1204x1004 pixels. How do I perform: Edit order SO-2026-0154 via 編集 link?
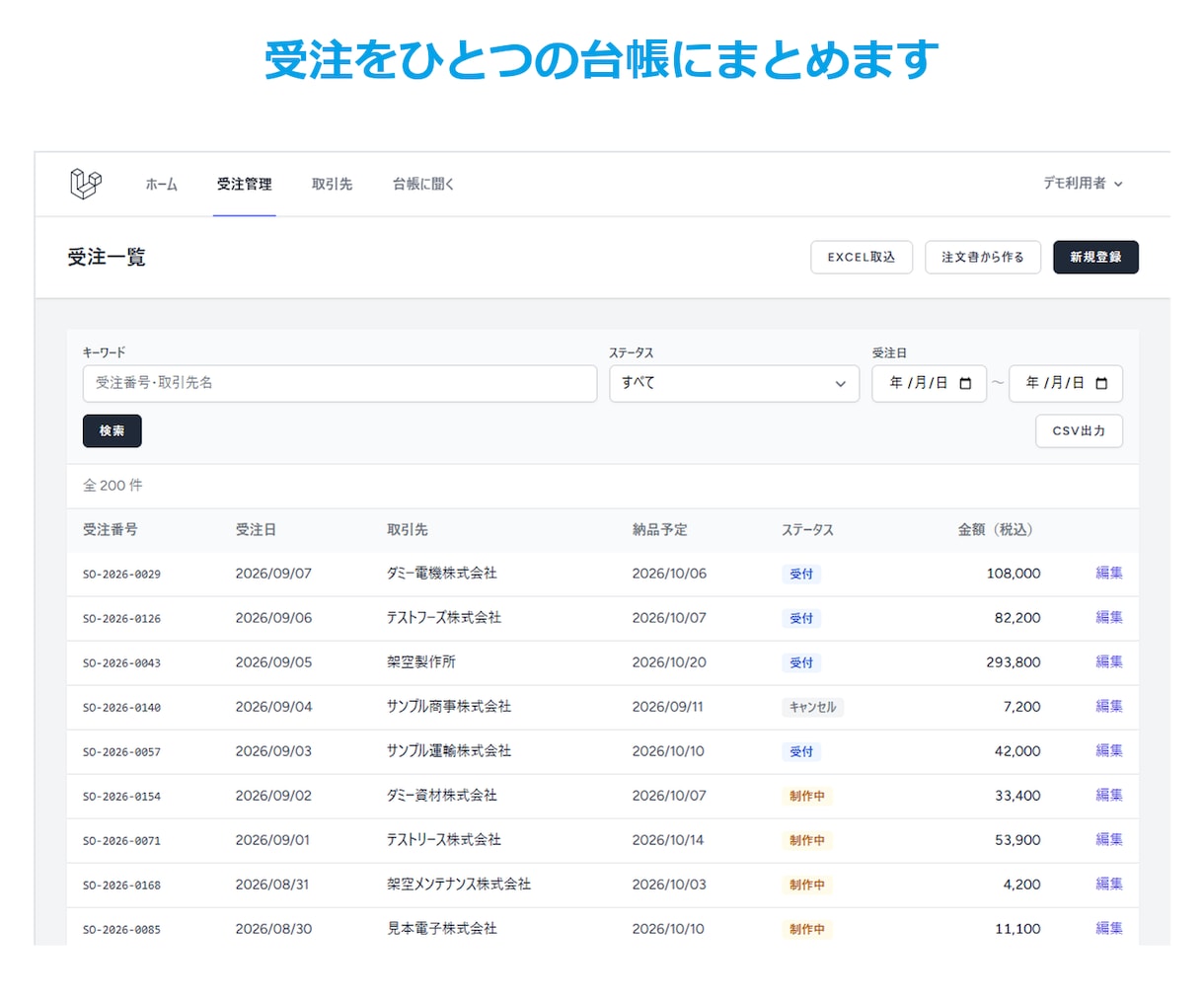tap(1109, 795)
